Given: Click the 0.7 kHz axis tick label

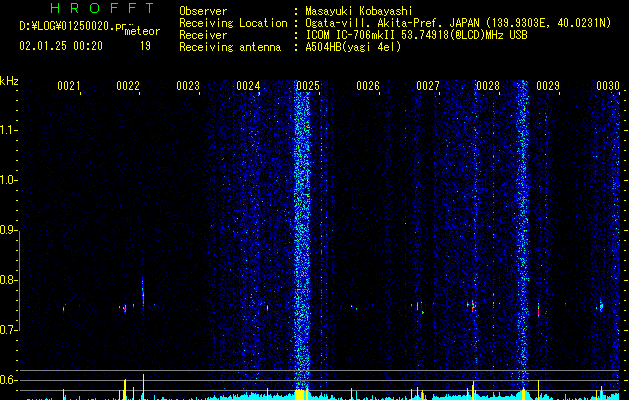Looking at the screenshot, I should (8, 330).
